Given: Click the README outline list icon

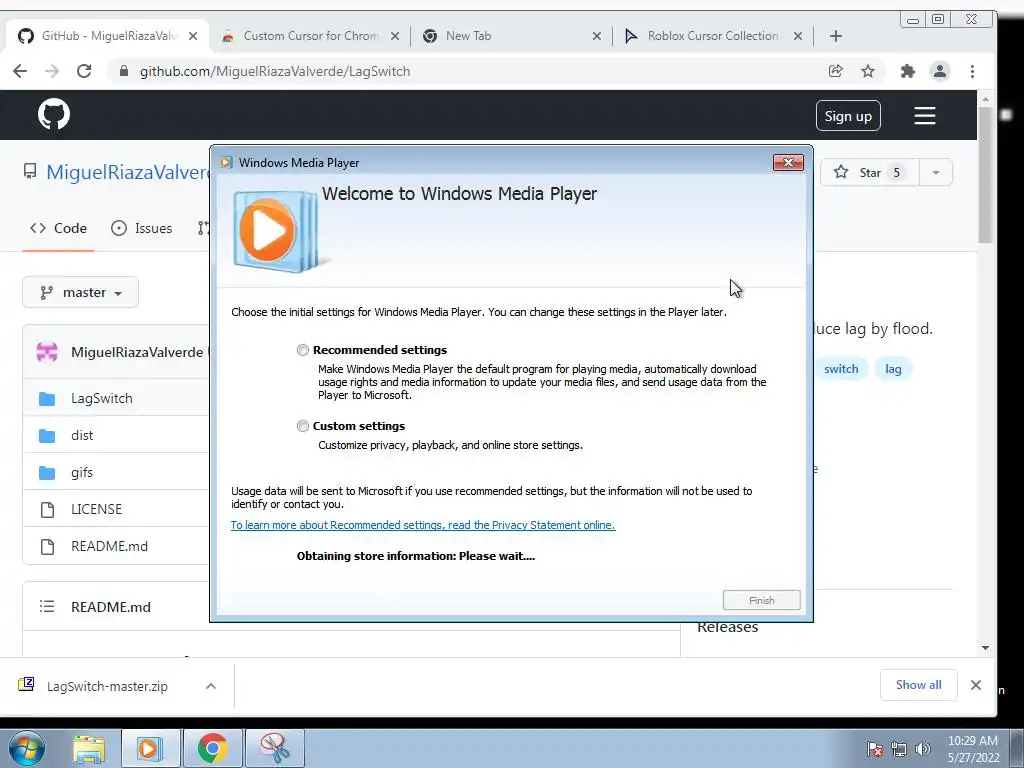Looking at the screenshot, I should pyautogui.click(x=46, y=607).
